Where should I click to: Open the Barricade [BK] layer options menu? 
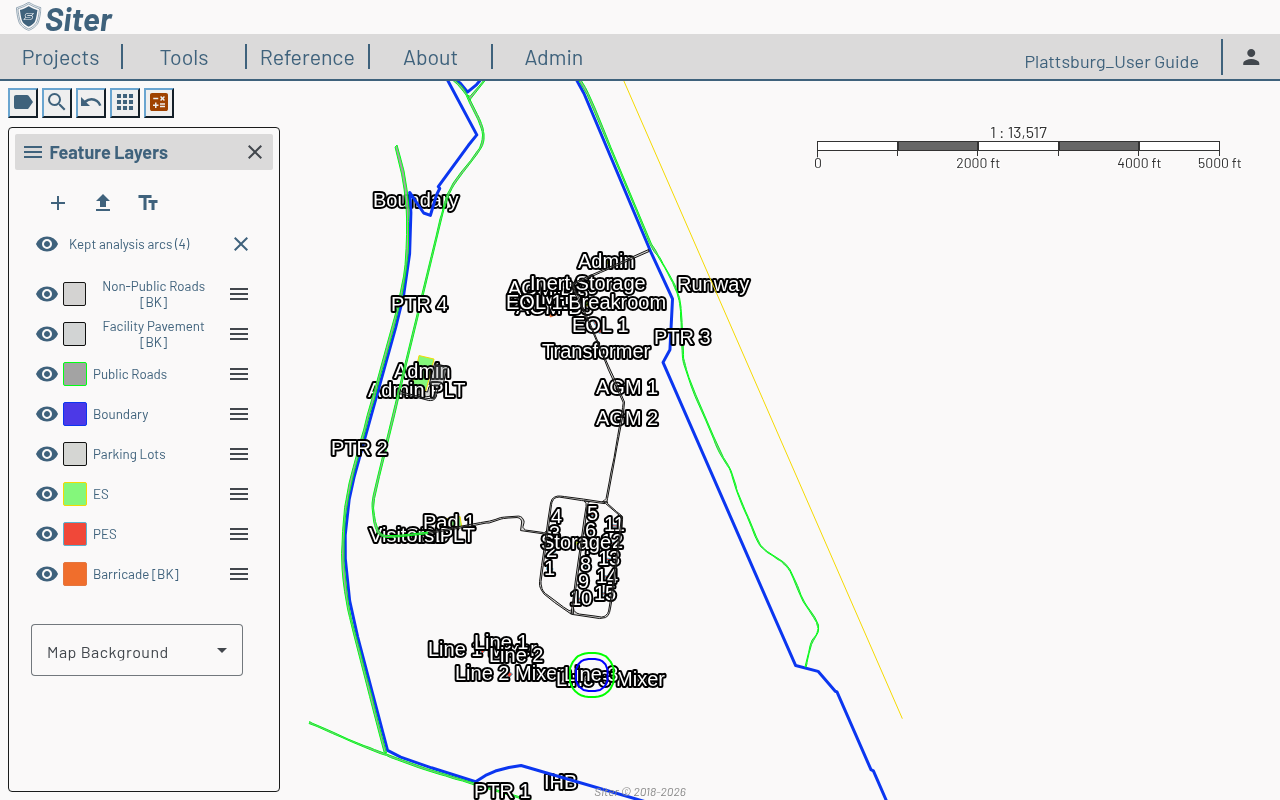(x=239, y=574)
